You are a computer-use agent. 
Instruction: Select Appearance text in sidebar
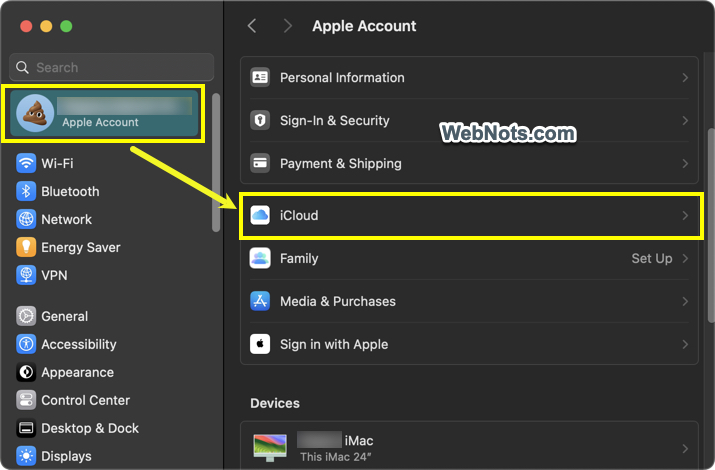tap(78, 372)
